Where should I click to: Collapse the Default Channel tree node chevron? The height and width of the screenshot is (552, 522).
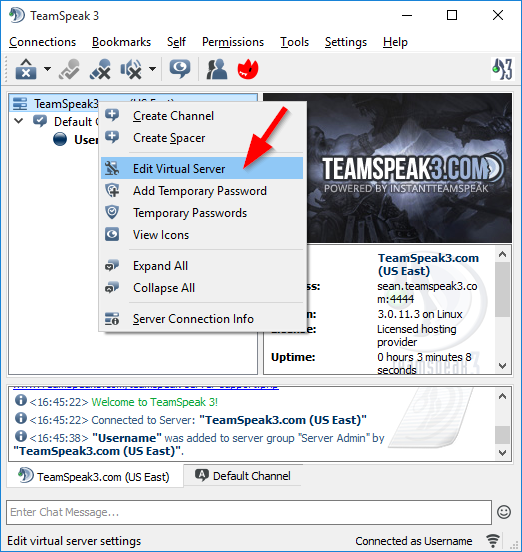coord(19,121)
